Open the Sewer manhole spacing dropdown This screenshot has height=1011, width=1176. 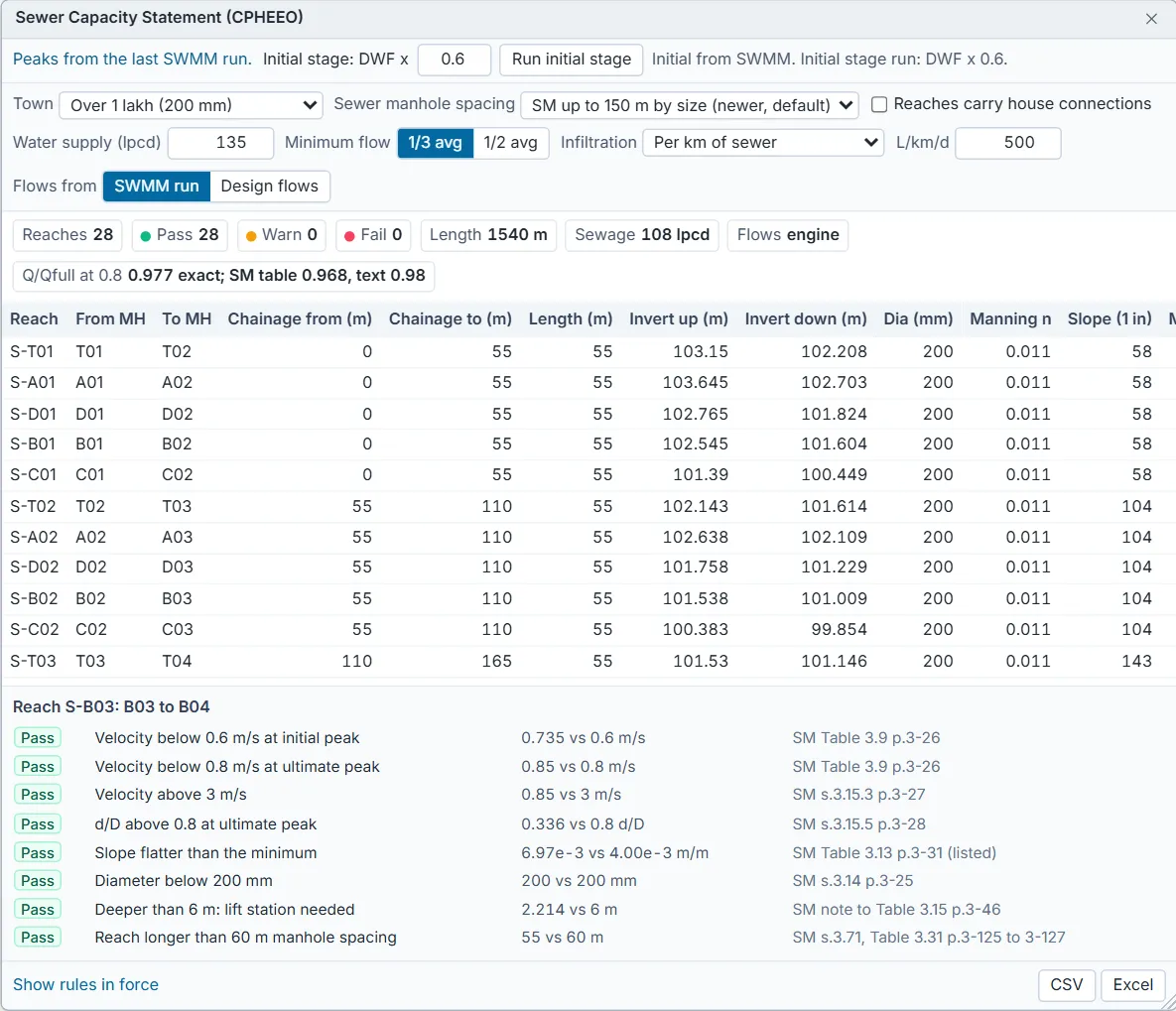click(x=690, y=105)
